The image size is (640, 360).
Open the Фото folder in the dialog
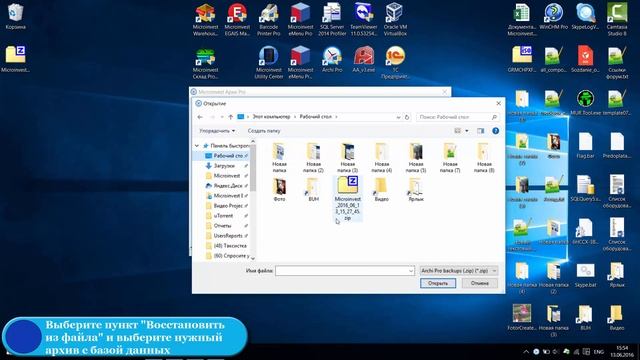point(280,190)
